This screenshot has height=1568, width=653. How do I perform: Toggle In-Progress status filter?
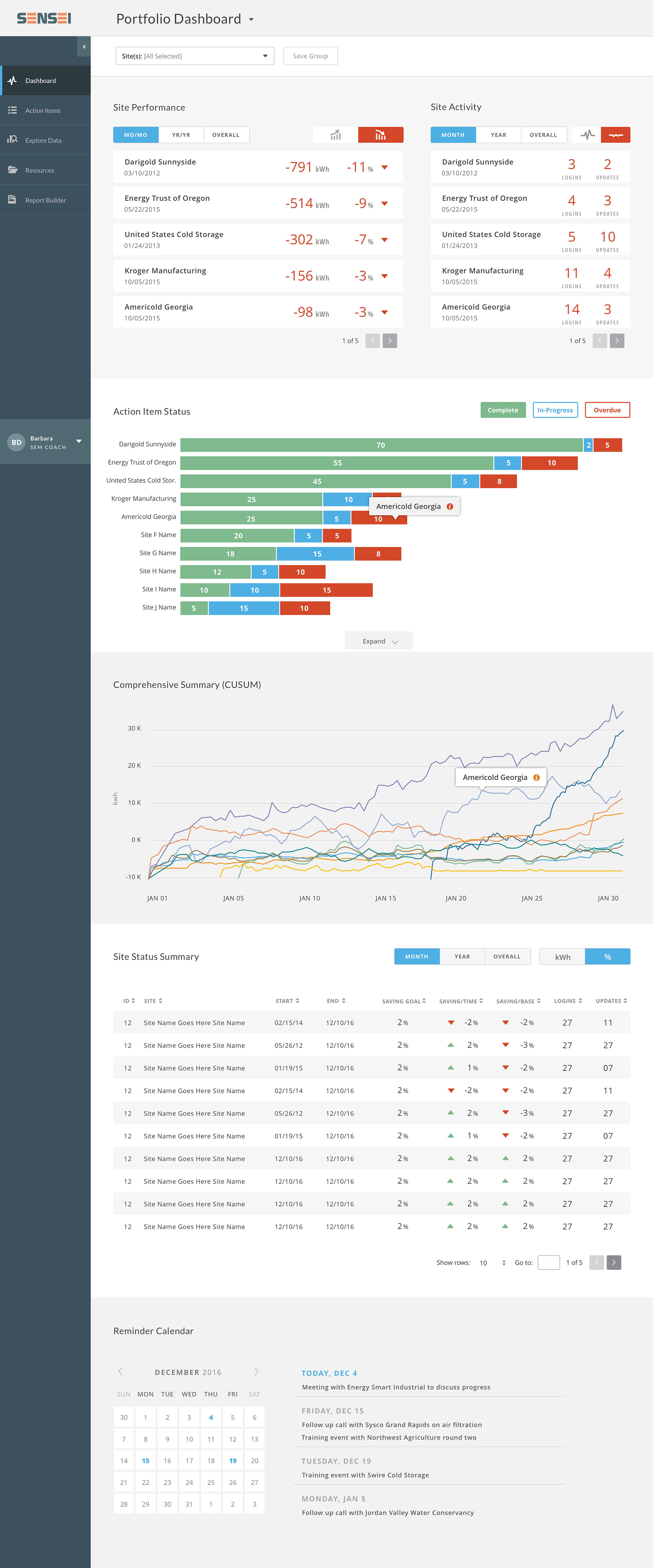click(x=555, y=410)
